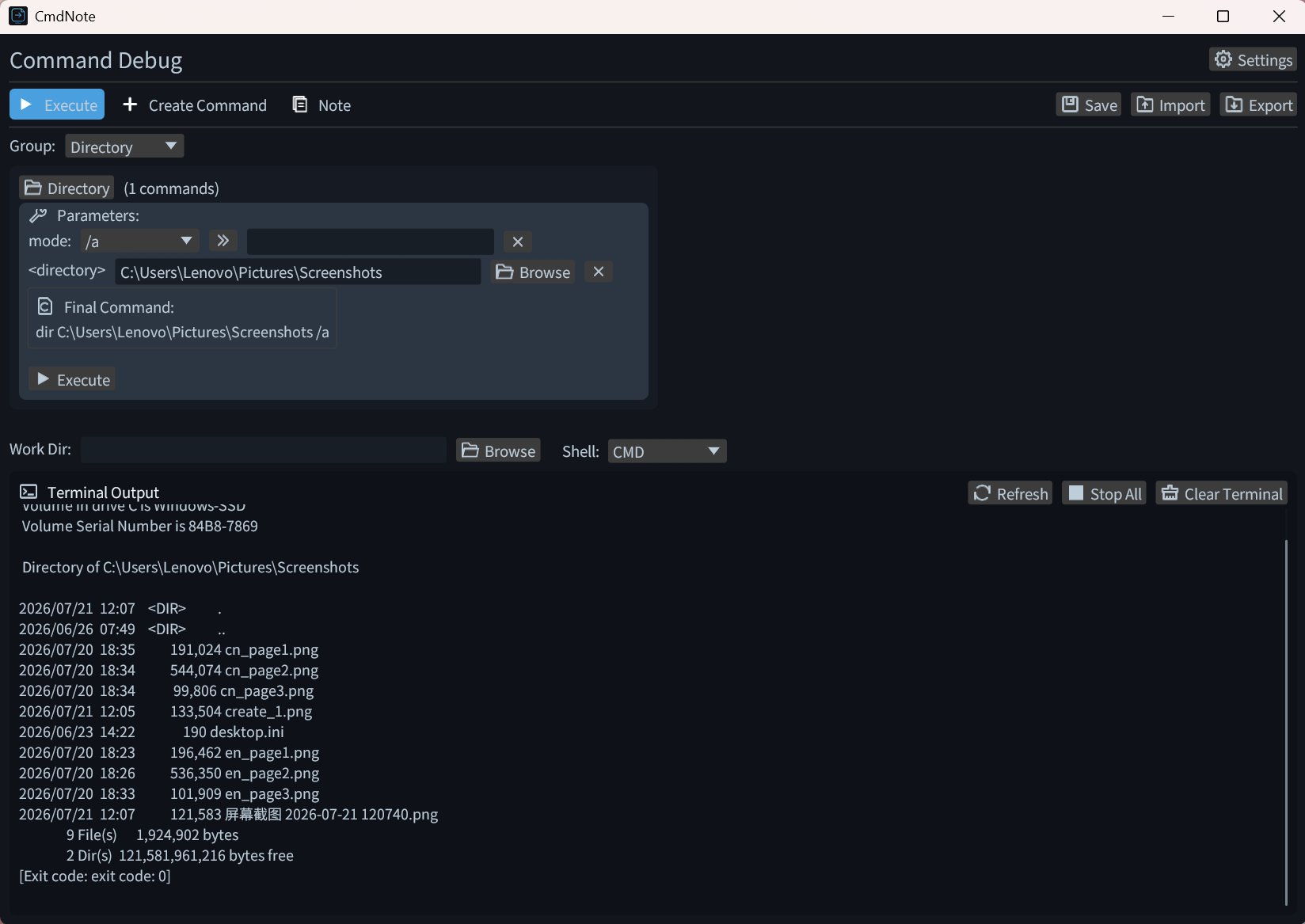Click the CmdNote app icon in title bar

(x=18, y=16)
